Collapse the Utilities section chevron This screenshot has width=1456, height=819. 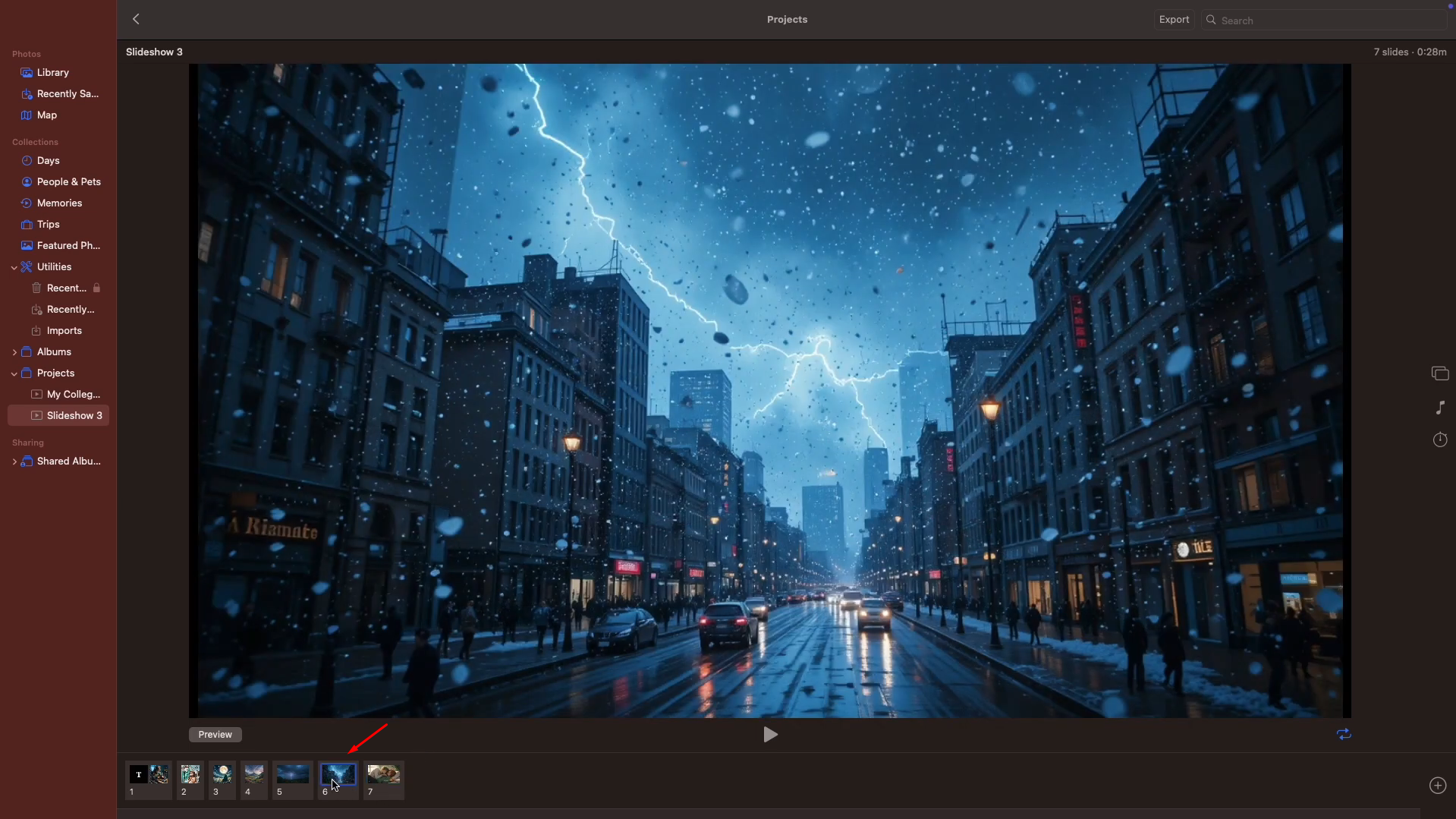14,267
